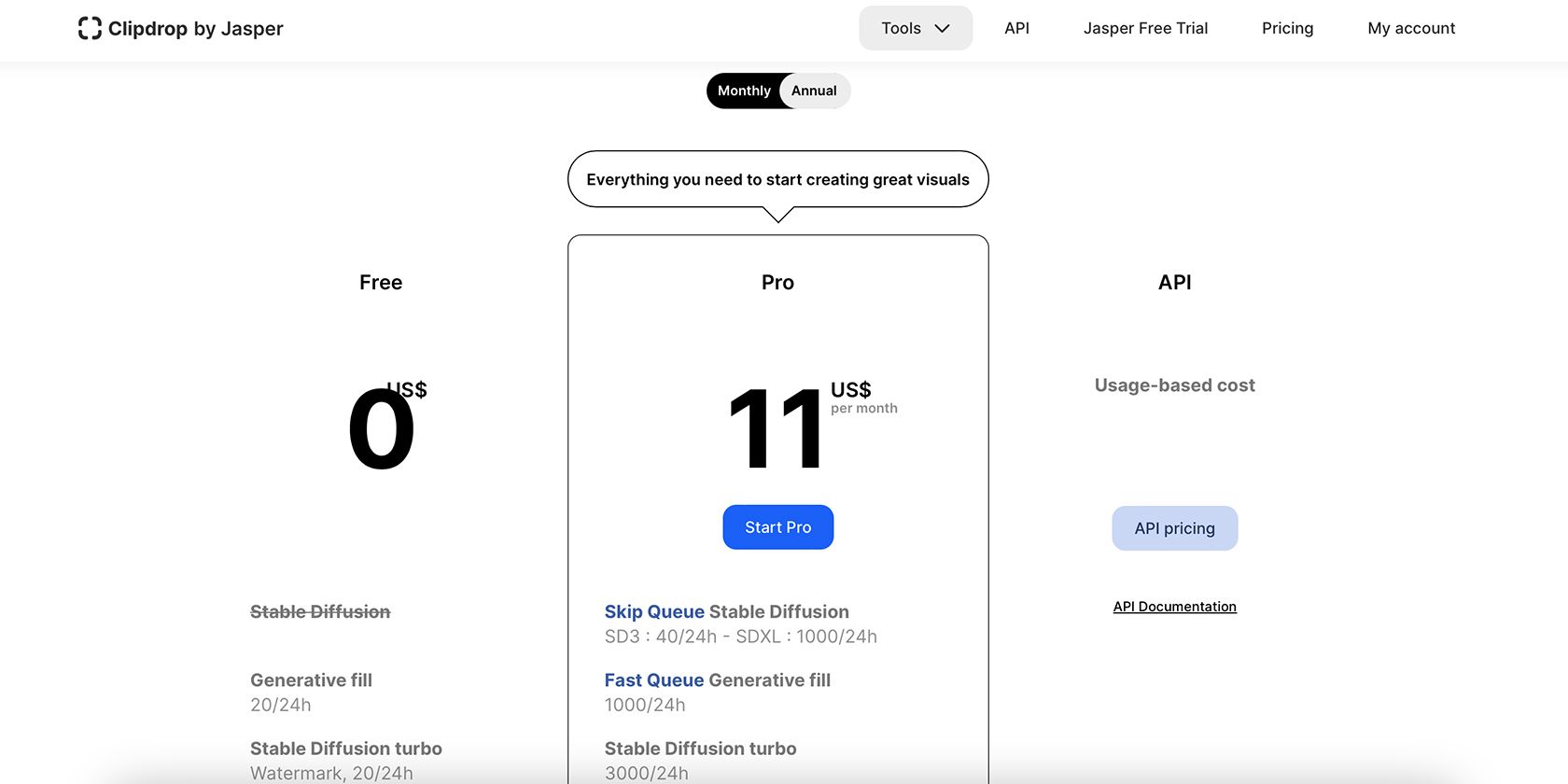Click Free plan 'Stable Diffusion turbo' feature

click(346, 749)
